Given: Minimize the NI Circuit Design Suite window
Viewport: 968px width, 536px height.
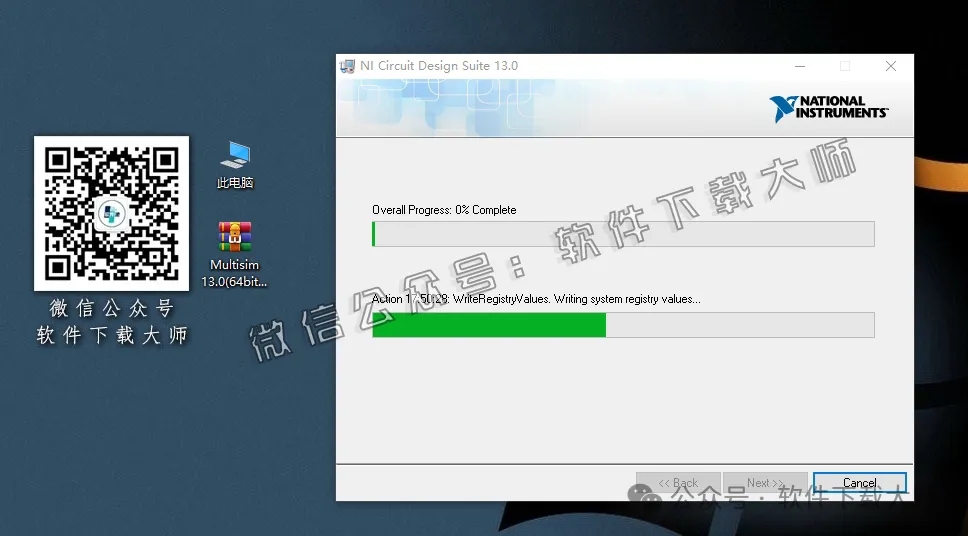Looking at the screenshot, I should [800, 66].
